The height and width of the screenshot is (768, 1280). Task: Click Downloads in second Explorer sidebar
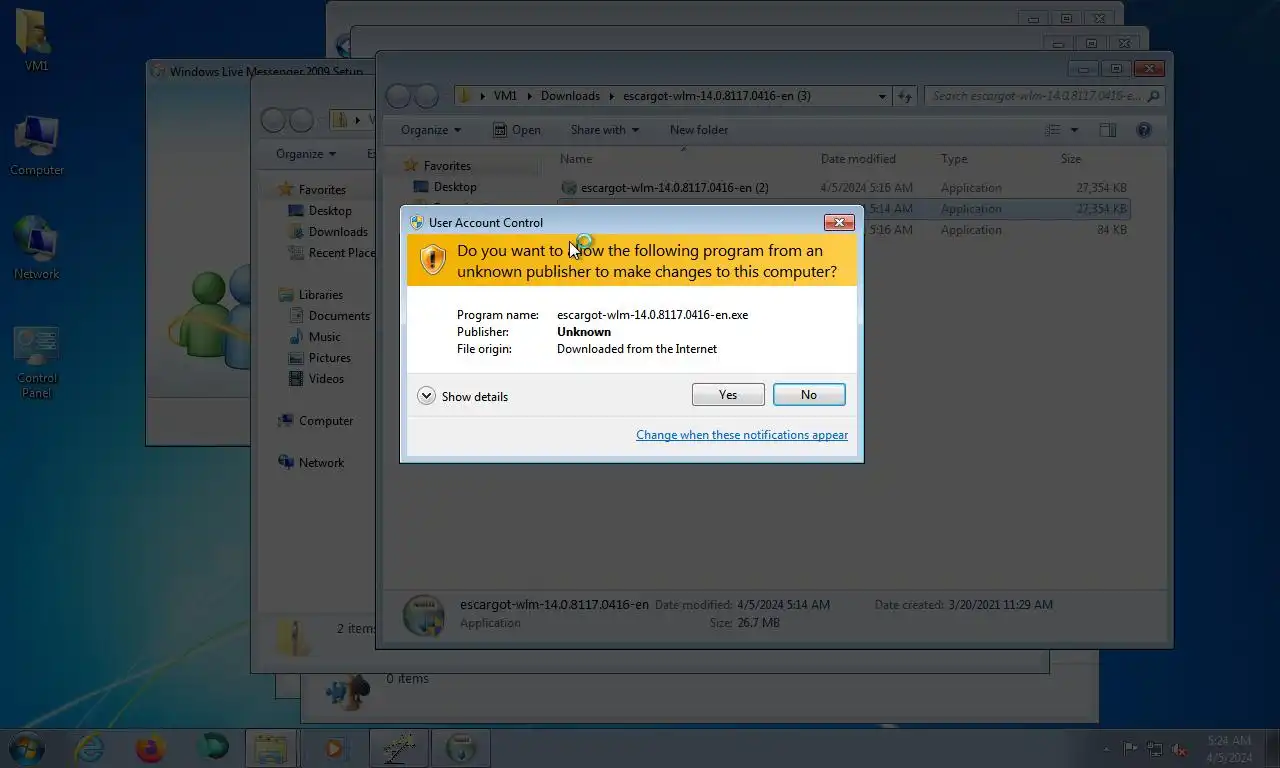[338, 232]
